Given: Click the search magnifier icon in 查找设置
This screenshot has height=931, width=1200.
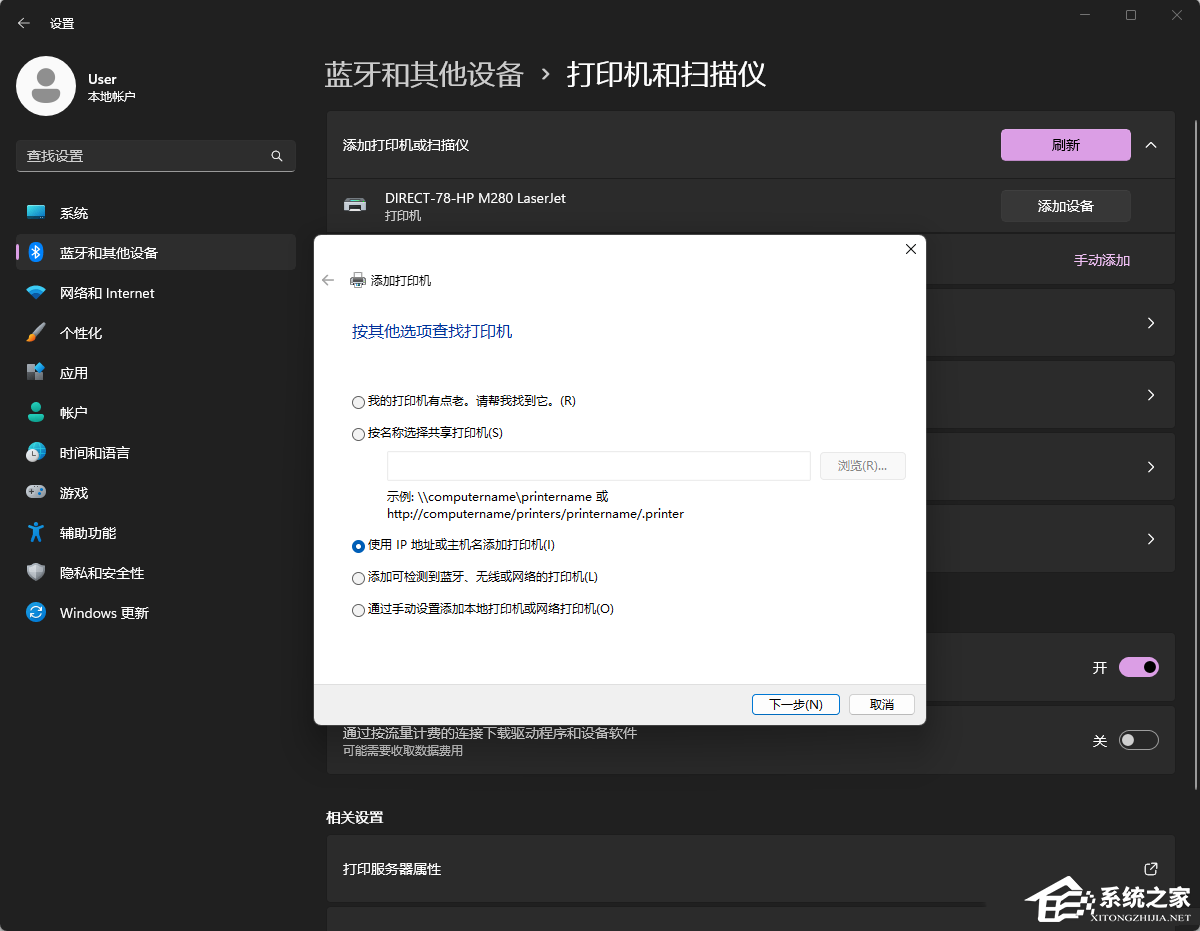Looking at the screenshot, I should [277, 156].
